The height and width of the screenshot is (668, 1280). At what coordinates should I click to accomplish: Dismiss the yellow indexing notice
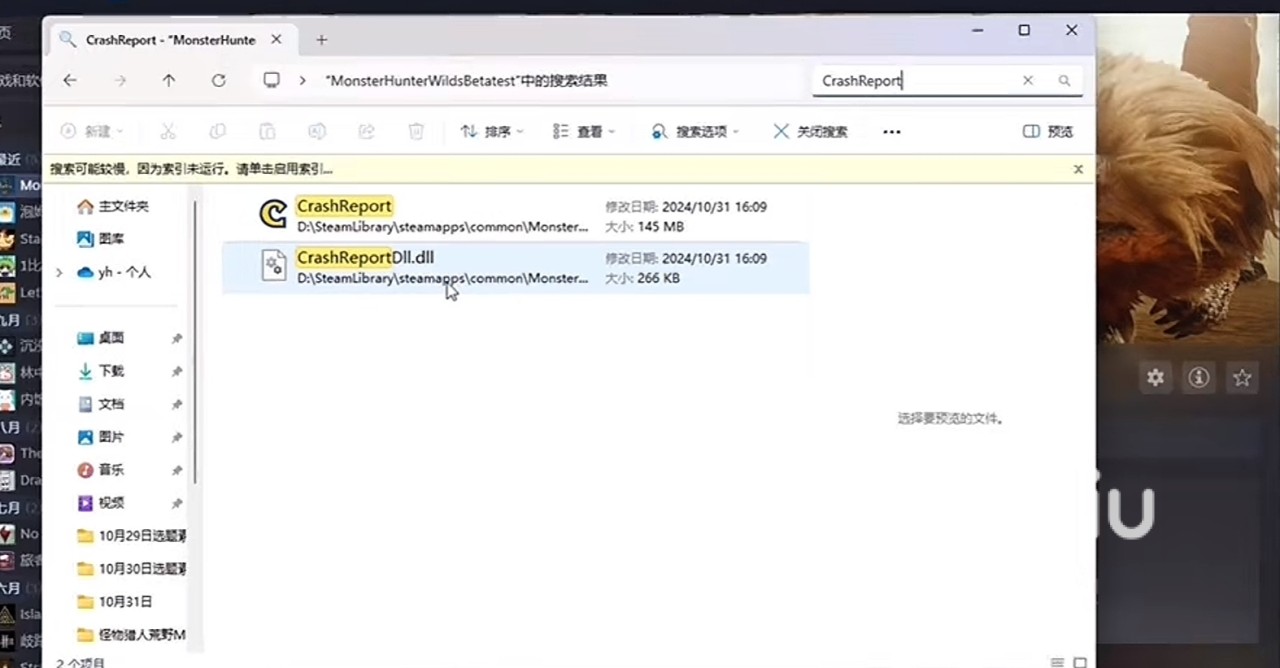point(1078,169)
